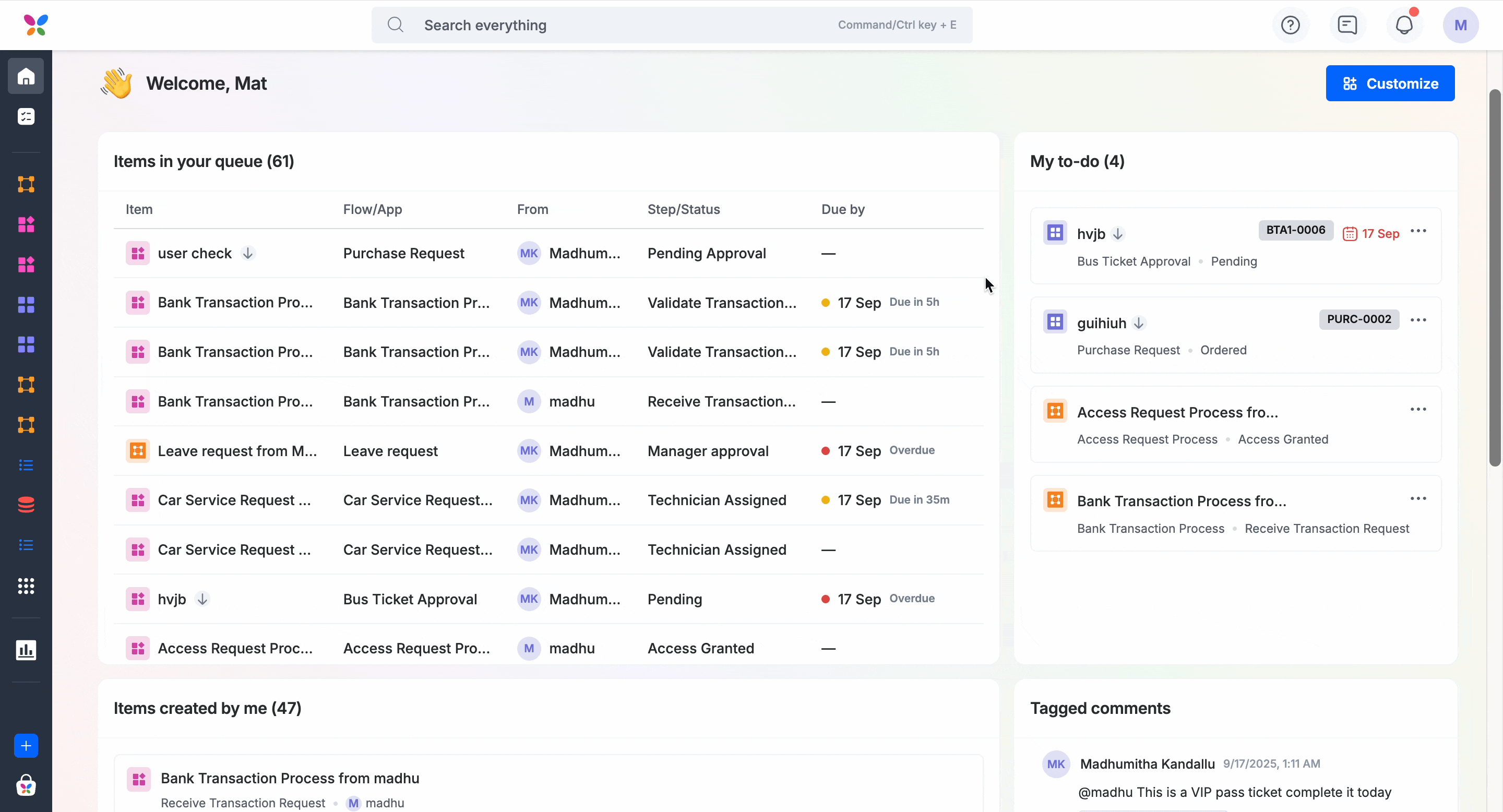The height and width of the screenshot is (812, 1503).
Task: Open the help question mark icon
Action: click(1290, 25)
